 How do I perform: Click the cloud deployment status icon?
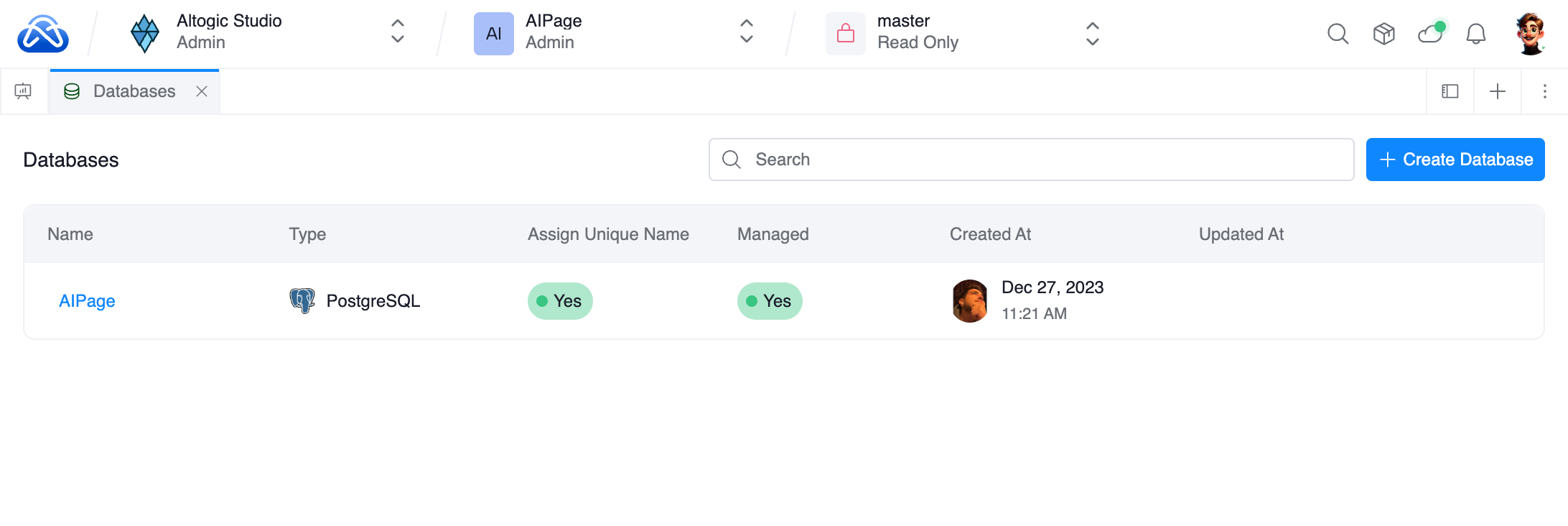tap(1430, 34)
